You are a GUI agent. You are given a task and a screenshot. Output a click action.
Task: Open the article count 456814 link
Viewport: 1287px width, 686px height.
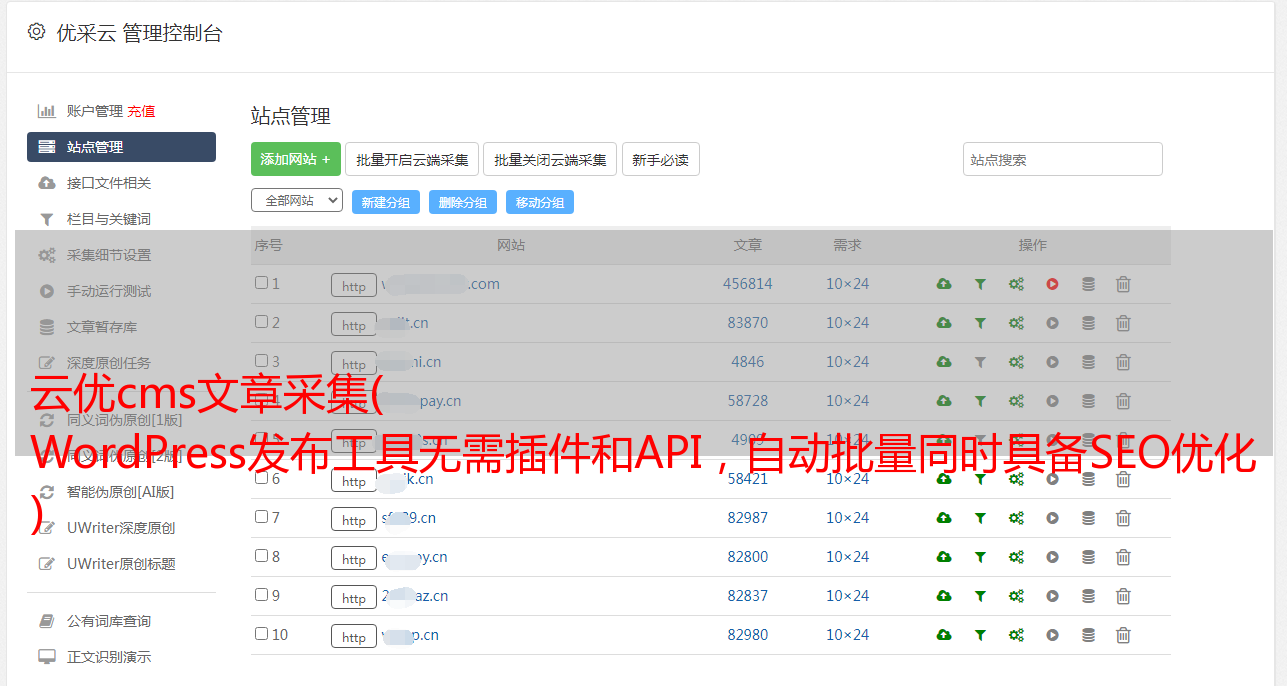748,284
